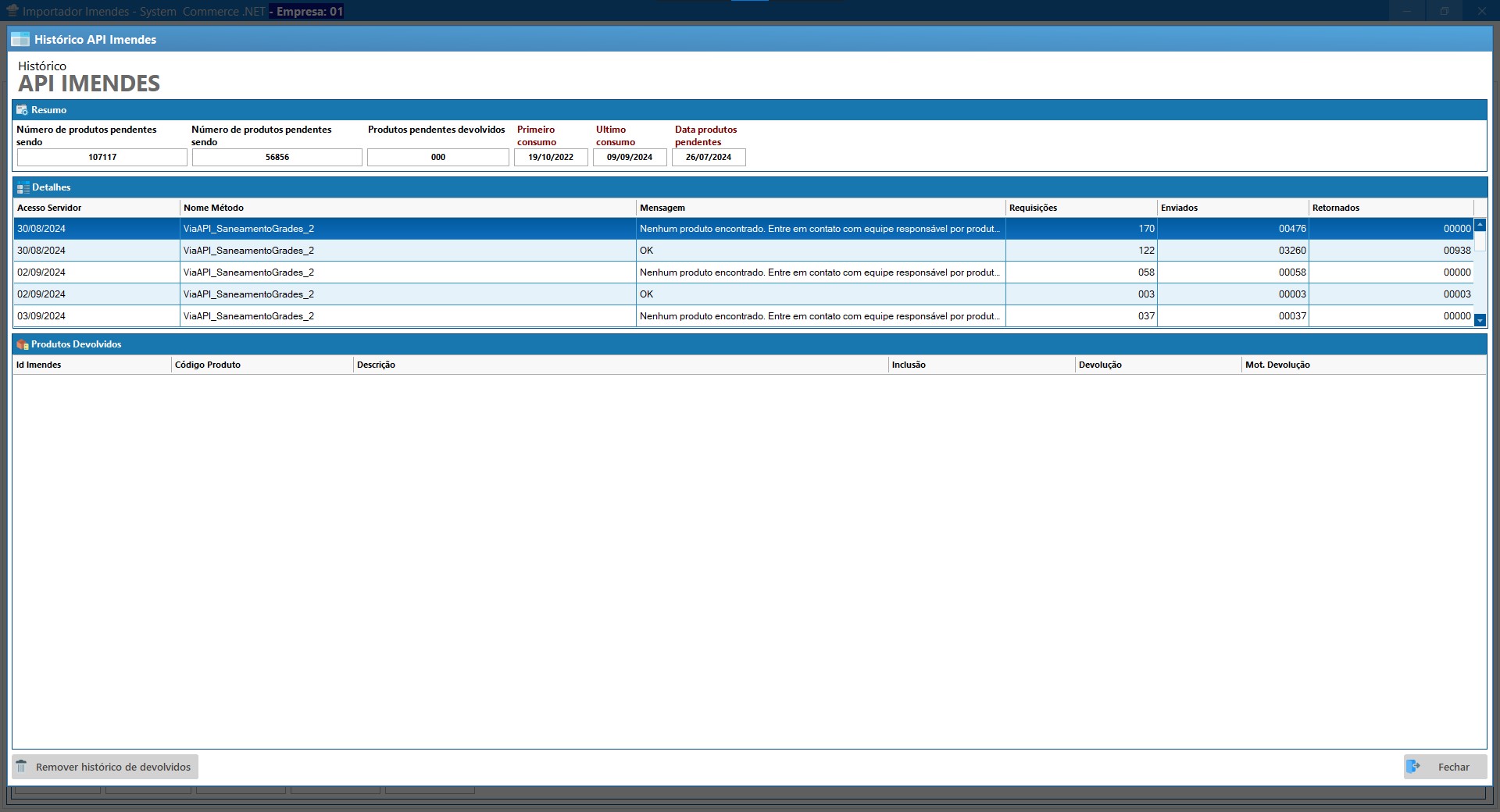Sort by Acesso Servidor column header
1500x812 pixels.
[49, 208]
